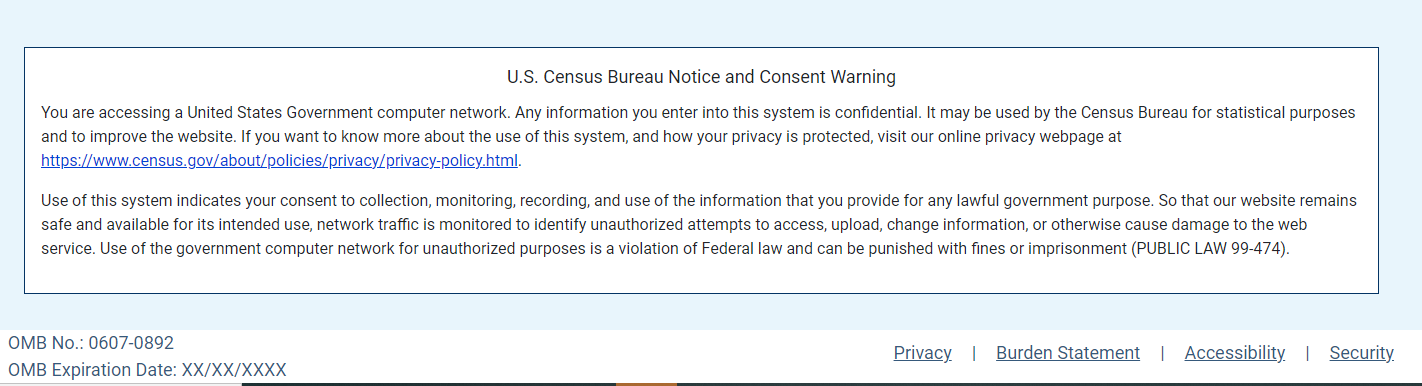This screenshot has width=1422, height=386.
Task: Click the OMB Expiration Date XX/XX/XXXX text
Action: pyautogui.click(x=147, y=370)
